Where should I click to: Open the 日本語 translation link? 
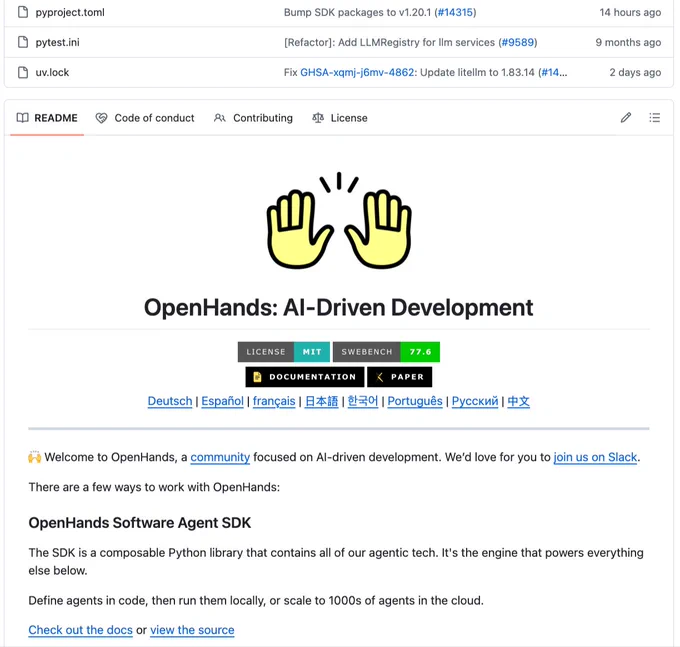[321, 401]
